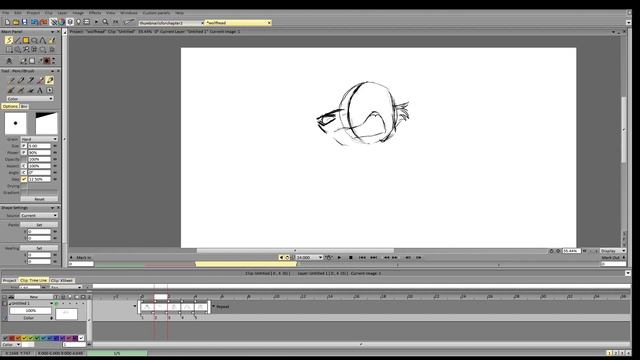The image size is (640, 360).
Task: Click the layer opacity 100% slider
Action: point(31,311)
